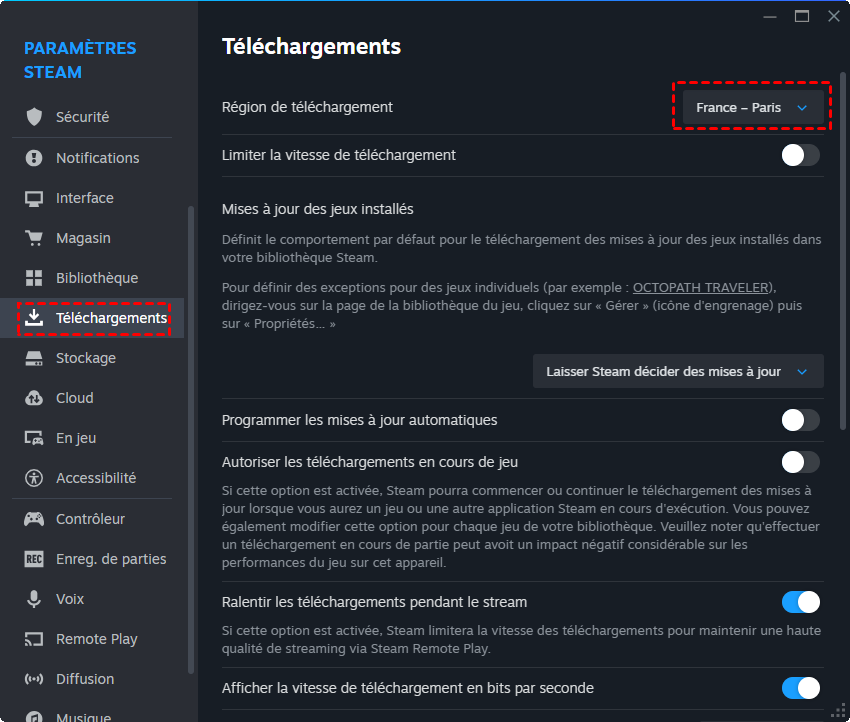Screen dimensions: 850x722
Task: Open Notifications via its alert icon
Action: coord(35,158)
